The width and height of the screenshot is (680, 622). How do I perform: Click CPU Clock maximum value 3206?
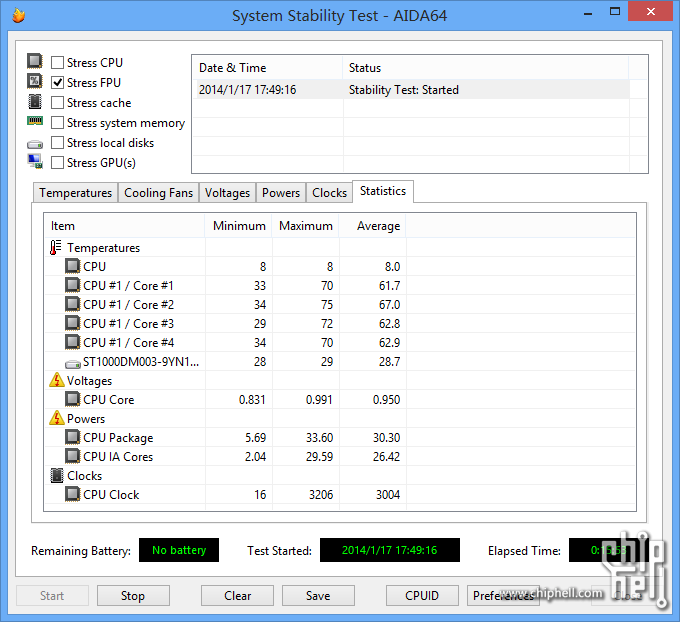pyautogui.click(x=321, y=495)
